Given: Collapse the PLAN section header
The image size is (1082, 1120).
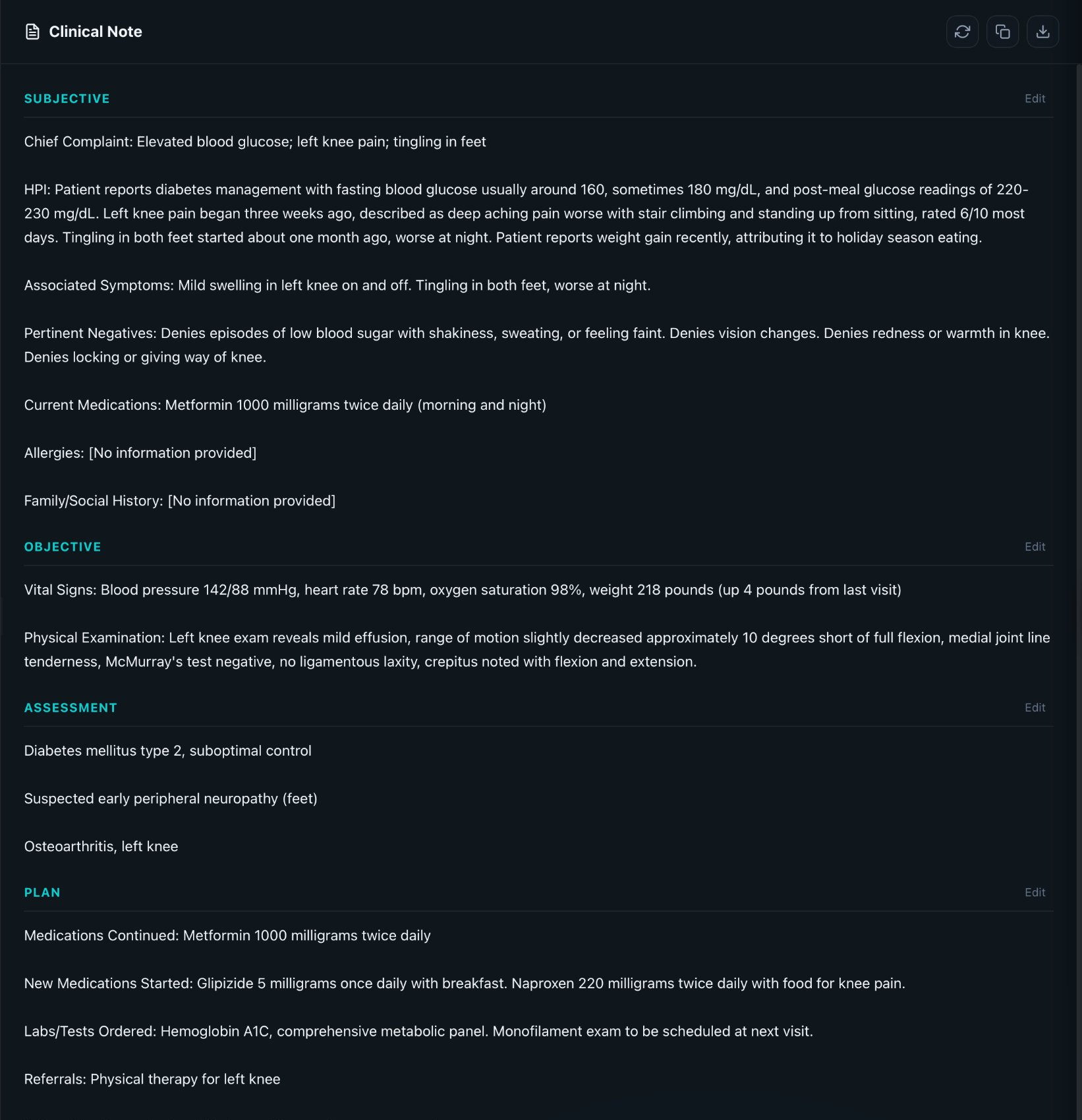Looking at the screenshot, I should pos(42,892).
